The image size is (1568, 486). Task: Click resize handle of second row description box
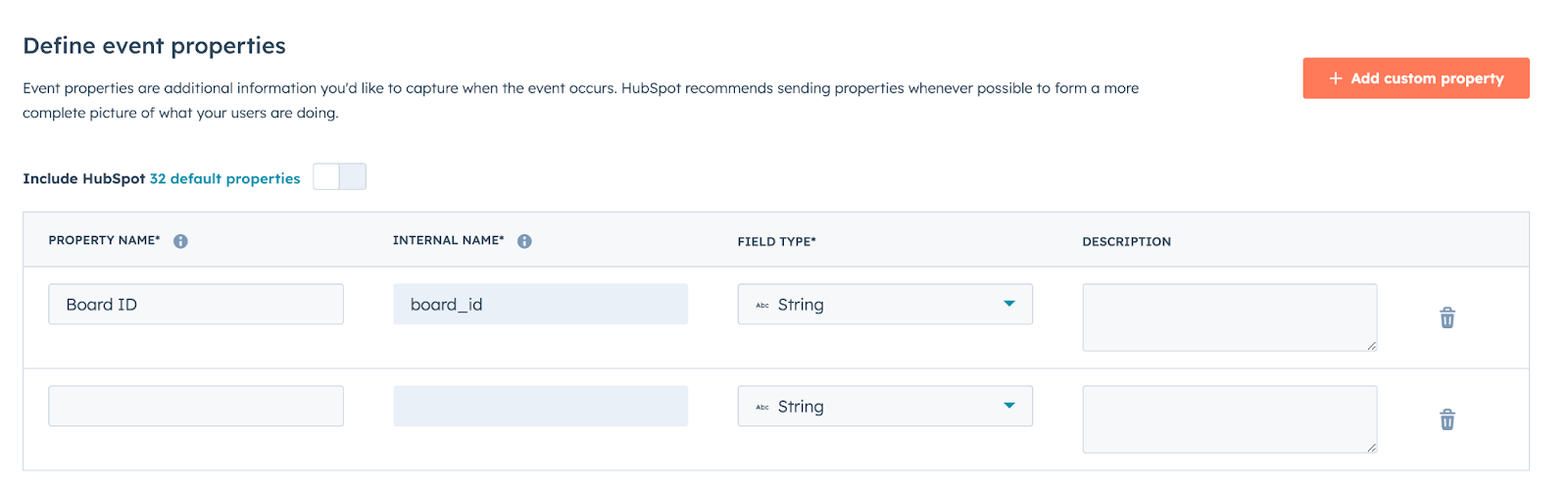(x=1371, y=447)
